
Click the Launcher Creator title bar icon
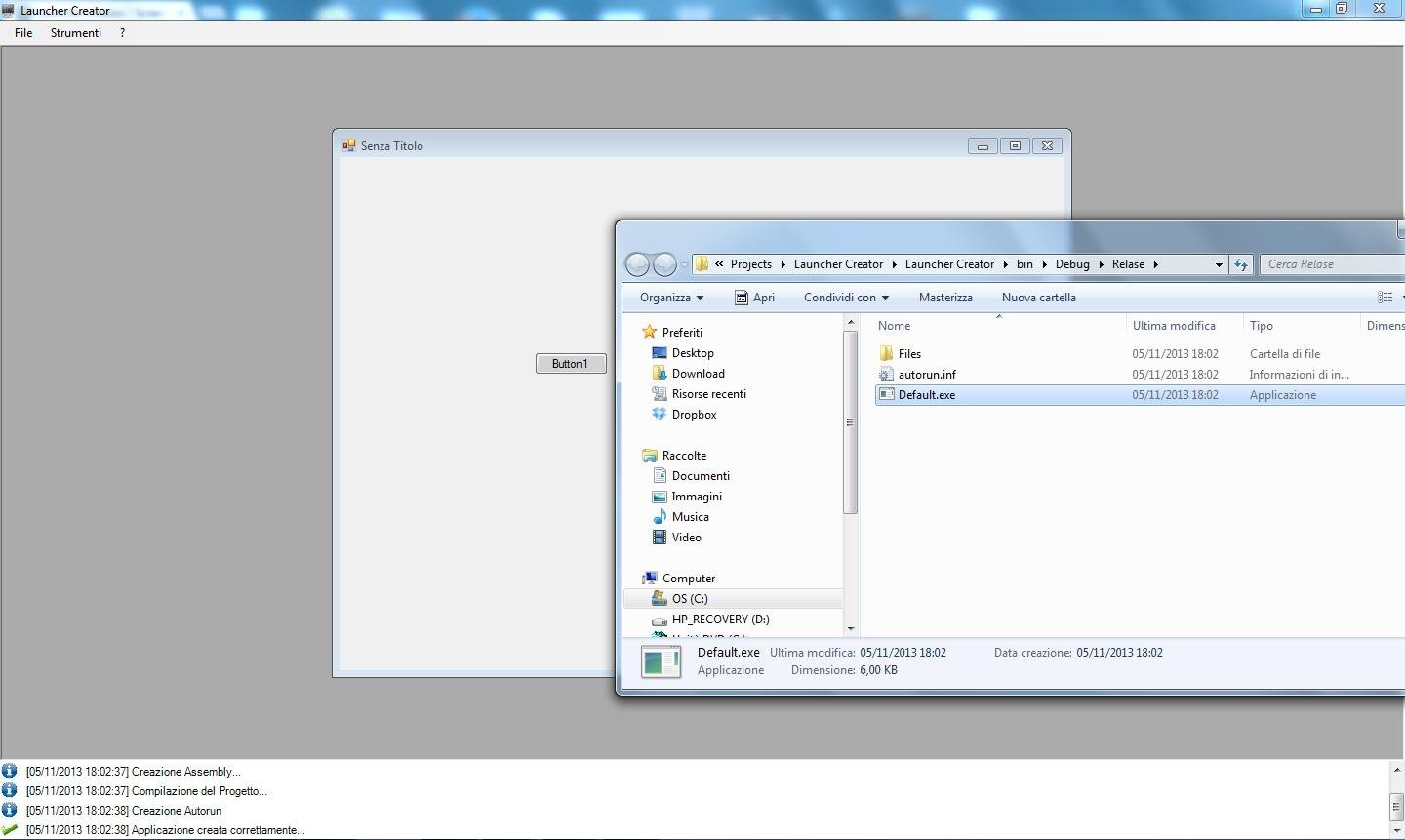[9, 10]
